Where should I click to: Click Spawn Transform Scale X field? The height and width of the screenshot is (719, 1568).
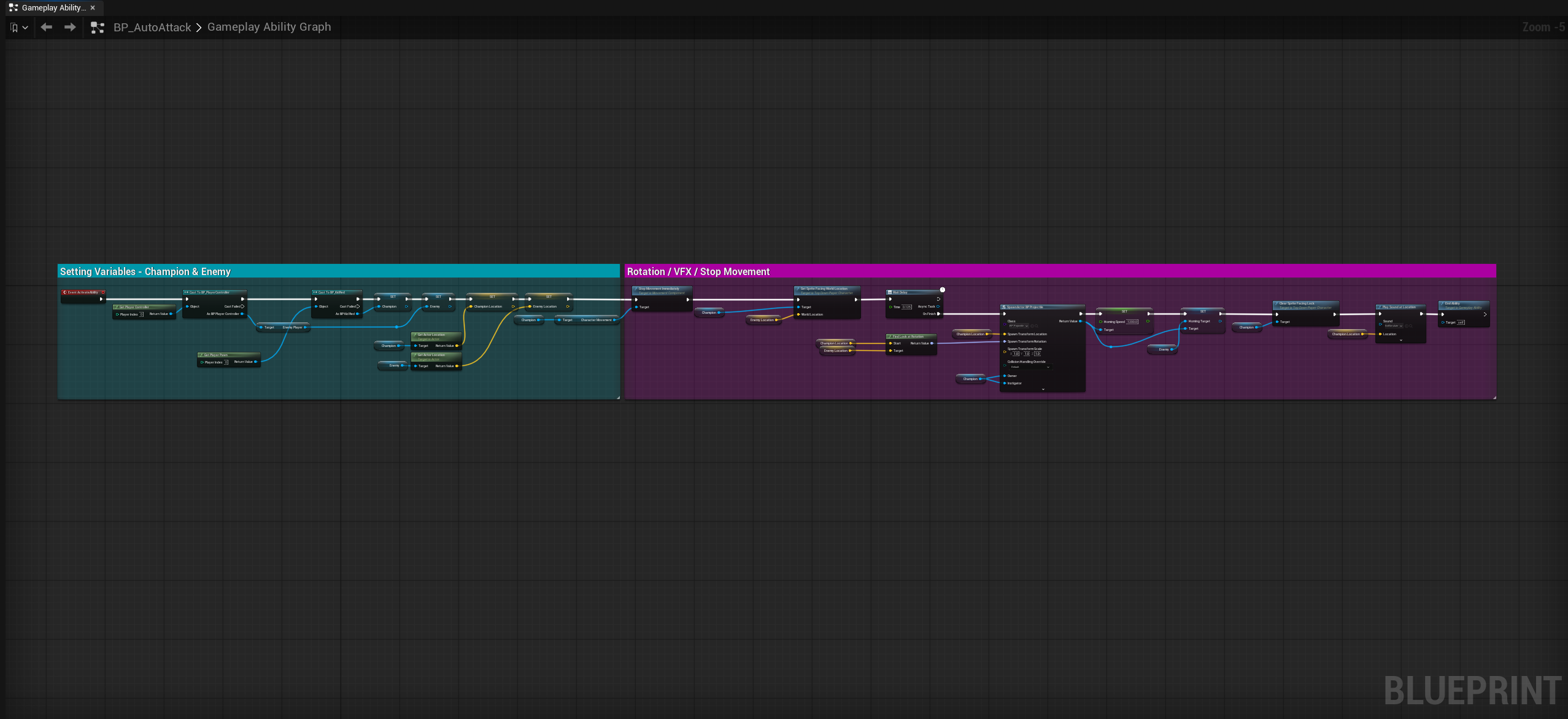pos(1016,354)
